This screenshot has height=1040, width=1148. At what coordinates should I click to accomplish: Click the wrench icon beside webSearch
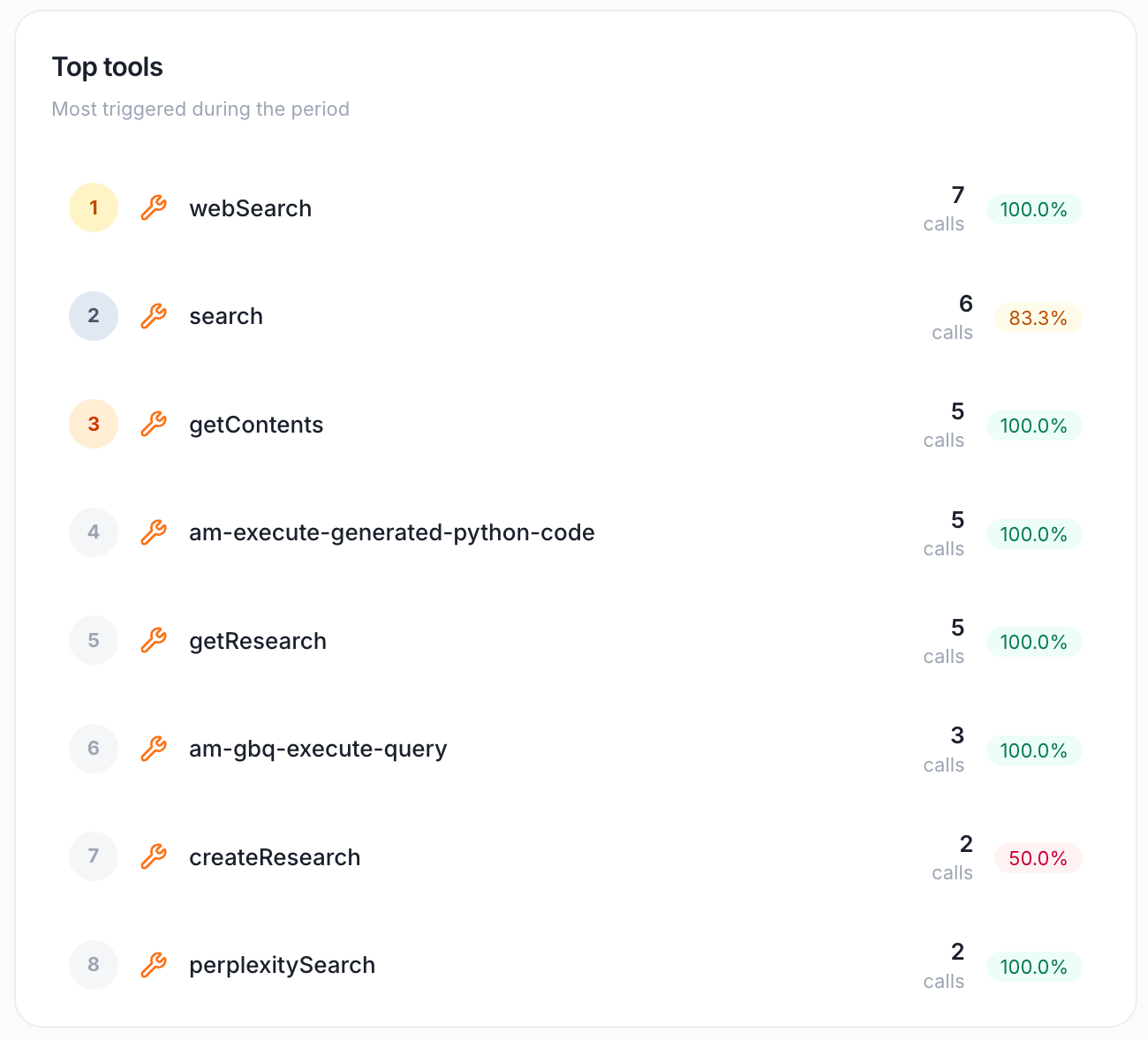pos(154,208)
